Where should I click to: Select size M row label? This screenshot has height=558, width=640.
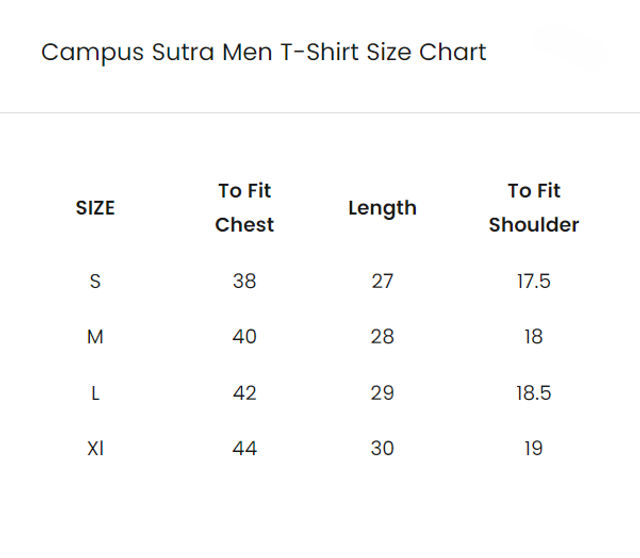pyautogui.click(x=95, y=337)
